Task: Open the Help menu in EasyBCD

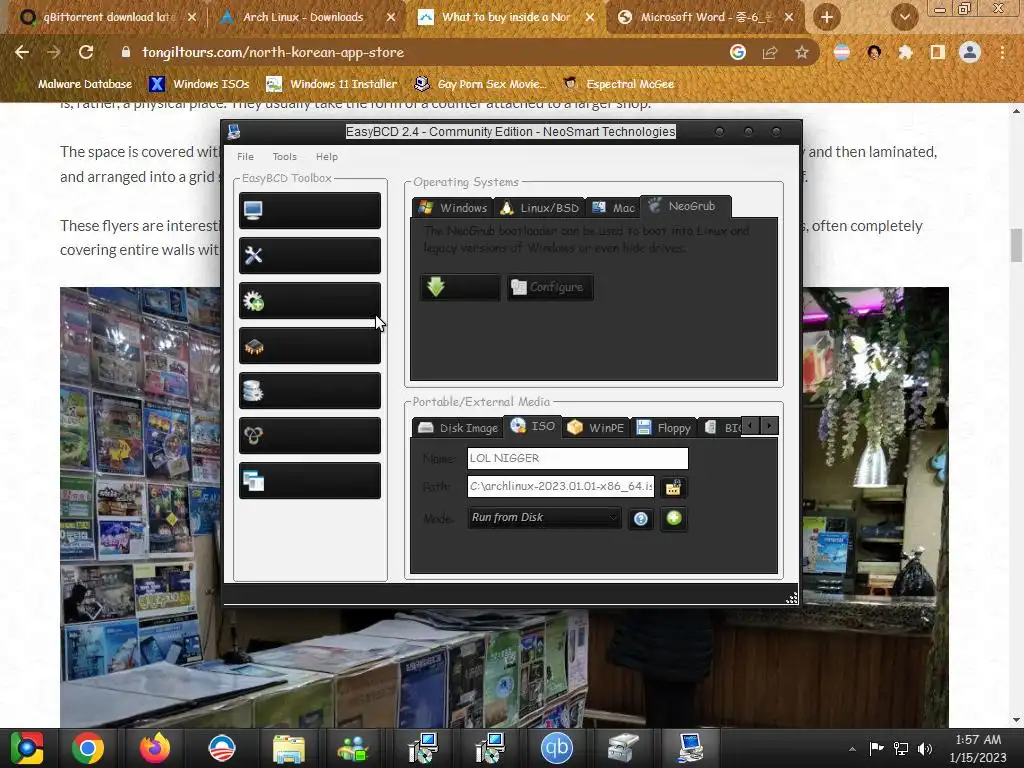Action: [327, 157]
